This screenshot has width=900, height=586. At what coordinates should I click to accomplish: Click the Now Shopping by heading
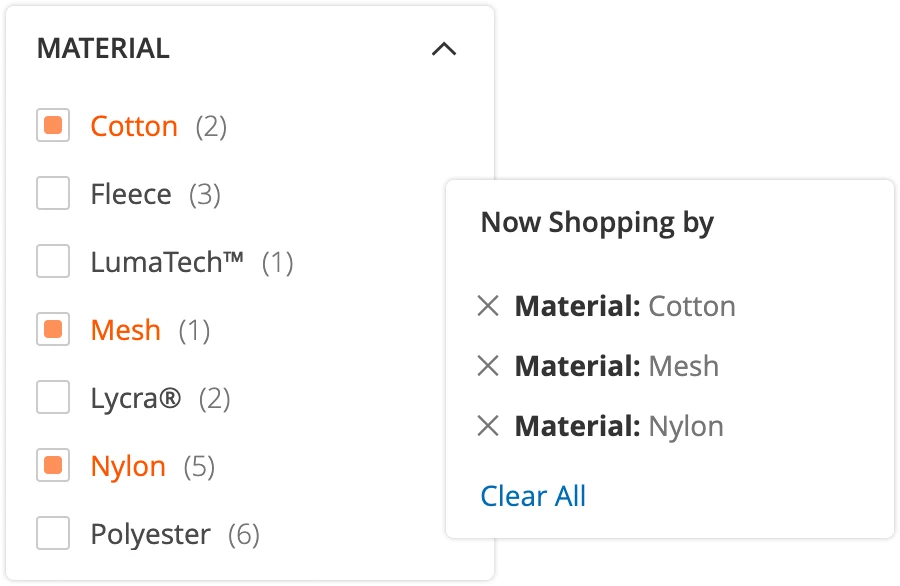point(596,223)
